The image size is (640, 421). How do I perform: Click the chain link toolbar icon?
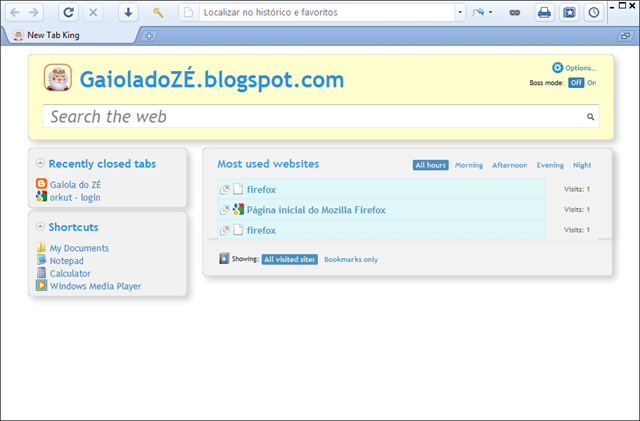pyautogui.click(x=515, y=13)
